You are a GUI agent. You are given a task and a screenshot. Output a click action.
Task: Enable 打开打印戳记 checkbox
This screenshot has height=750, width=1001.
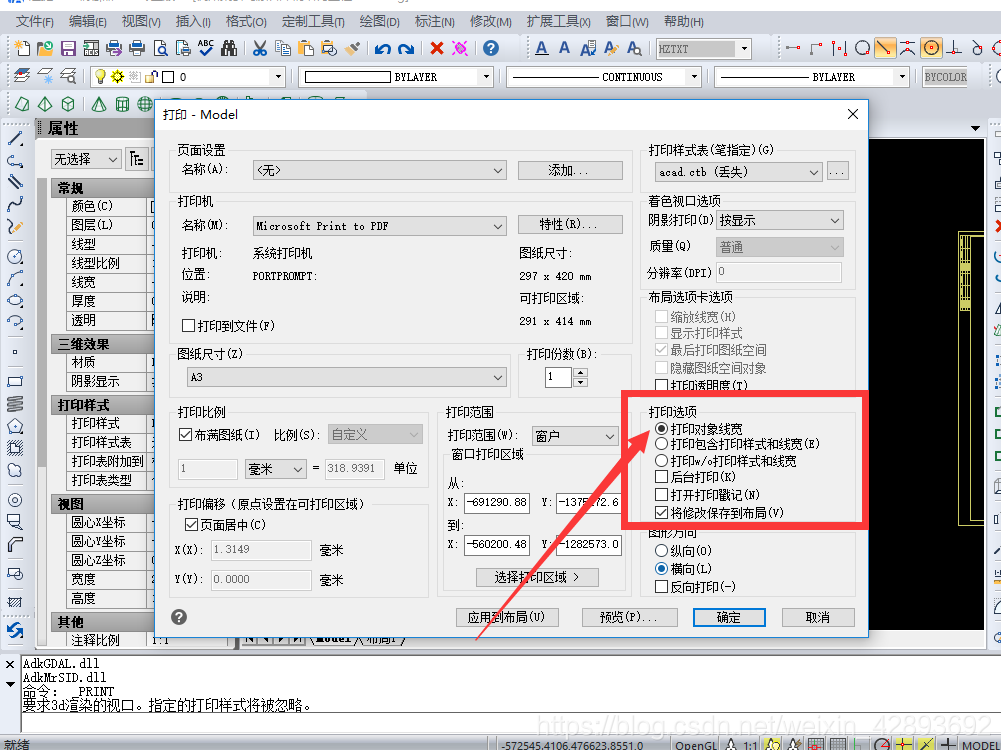click(661, 495)
